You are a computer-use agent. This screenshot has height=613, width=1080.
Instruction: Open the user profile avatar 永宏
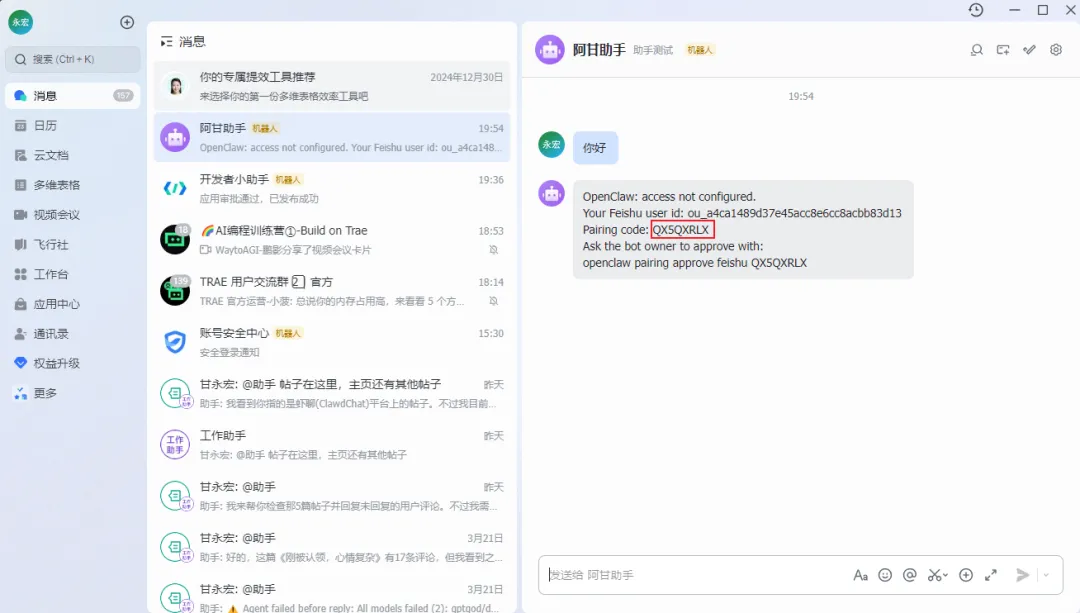[x=21, y=22]
